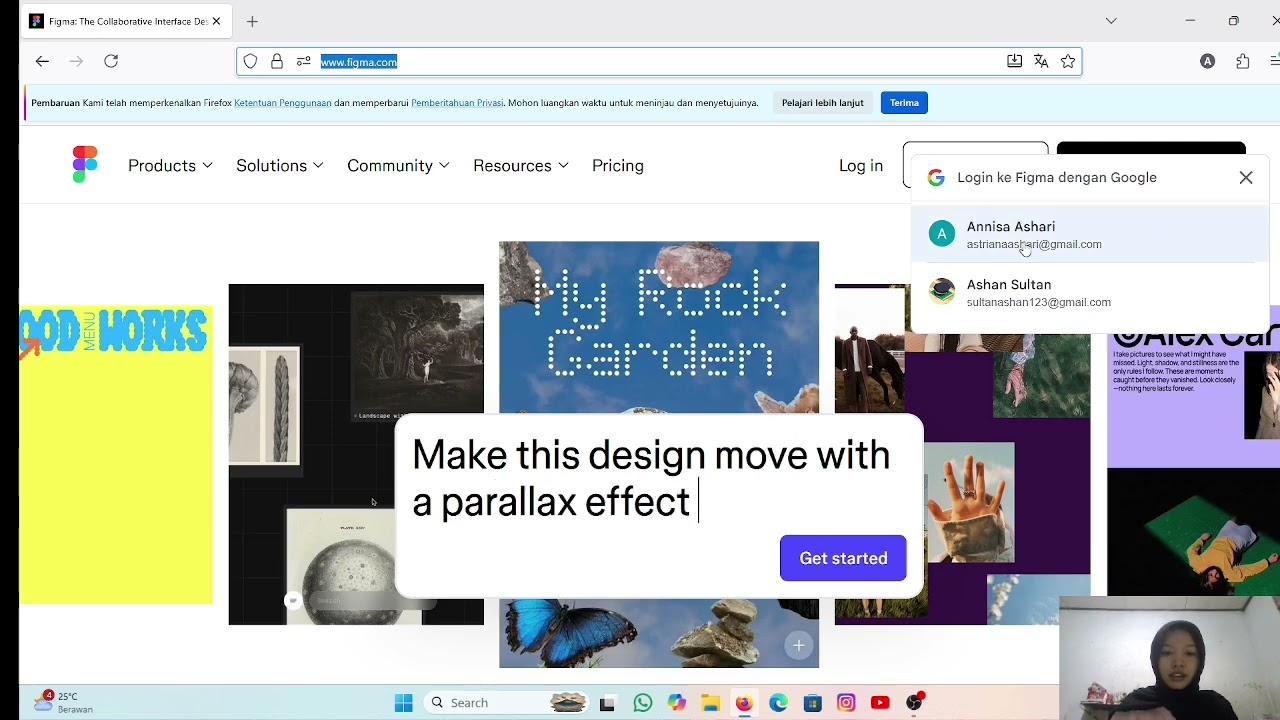Click the parallax effect prompt text box
Image resolution: width=1280 pixels, height=720 pixels.
(x=659, y=506)
